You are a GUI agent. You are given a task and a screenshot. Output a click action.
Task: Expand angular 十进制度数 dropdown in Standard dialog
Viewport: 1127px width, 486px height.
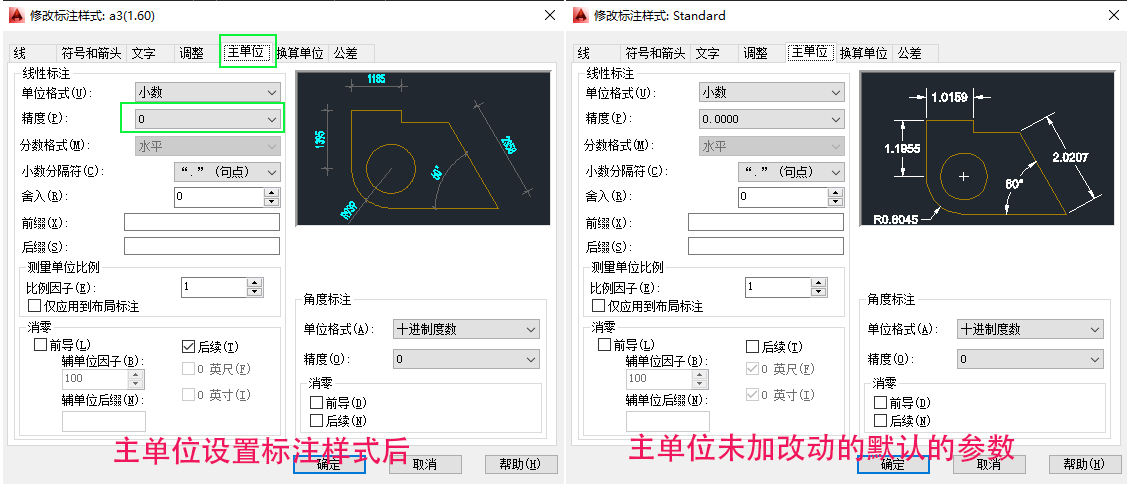point(1030,330)
